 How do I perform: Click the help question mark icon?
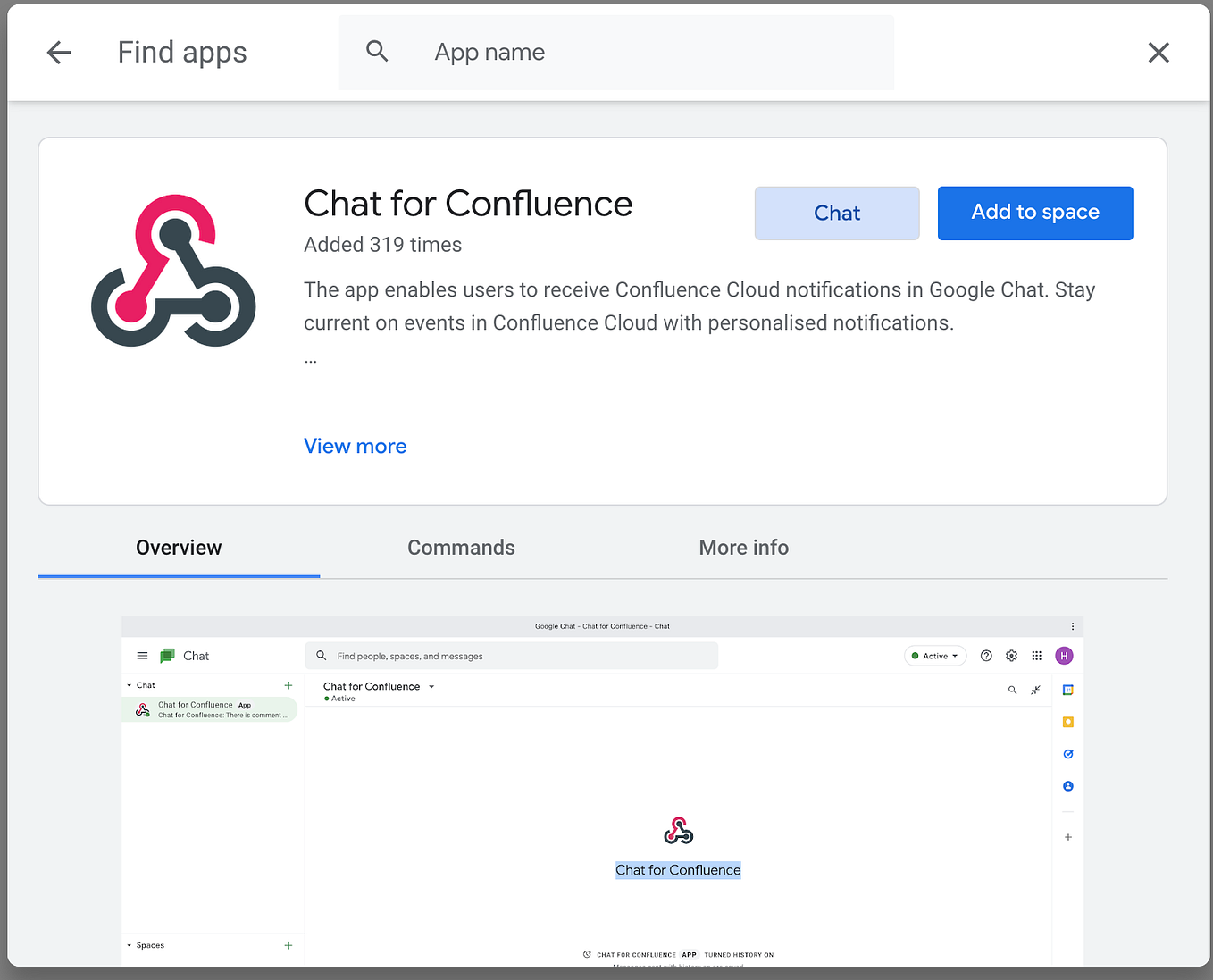986,655
